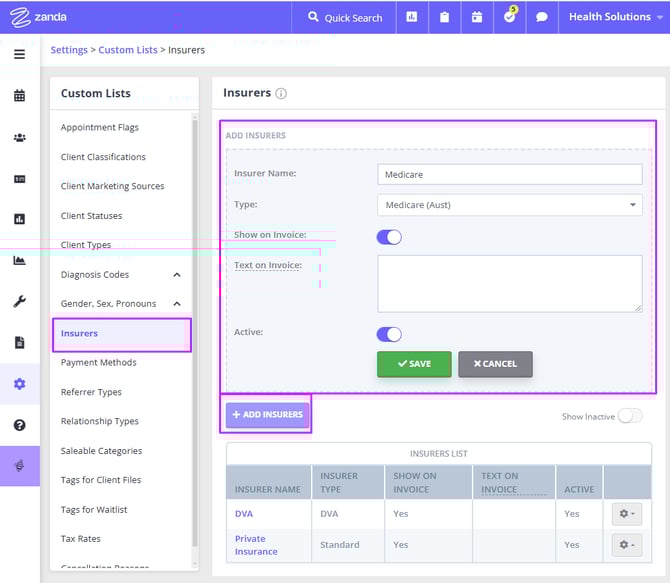This screenshot has width=670, height=583.
Task: Click the tasks checkmark icon with badge
Action: tap(509, 17)
